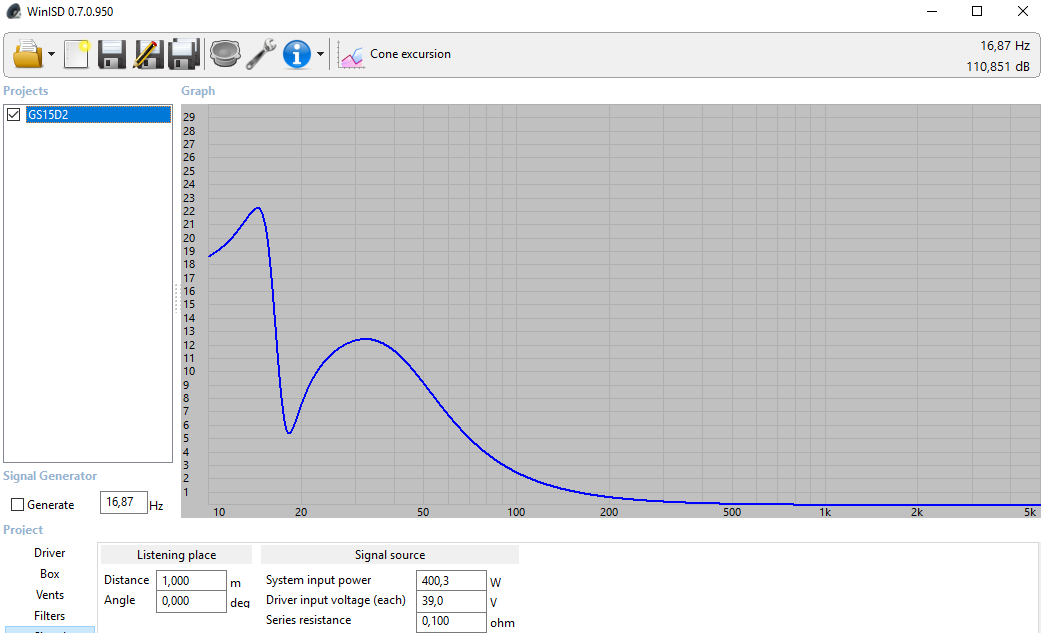The height and width of the screenshot is (633, 1046).
Task: Click the 110,851 dB readout
Action: pos(997,67)
